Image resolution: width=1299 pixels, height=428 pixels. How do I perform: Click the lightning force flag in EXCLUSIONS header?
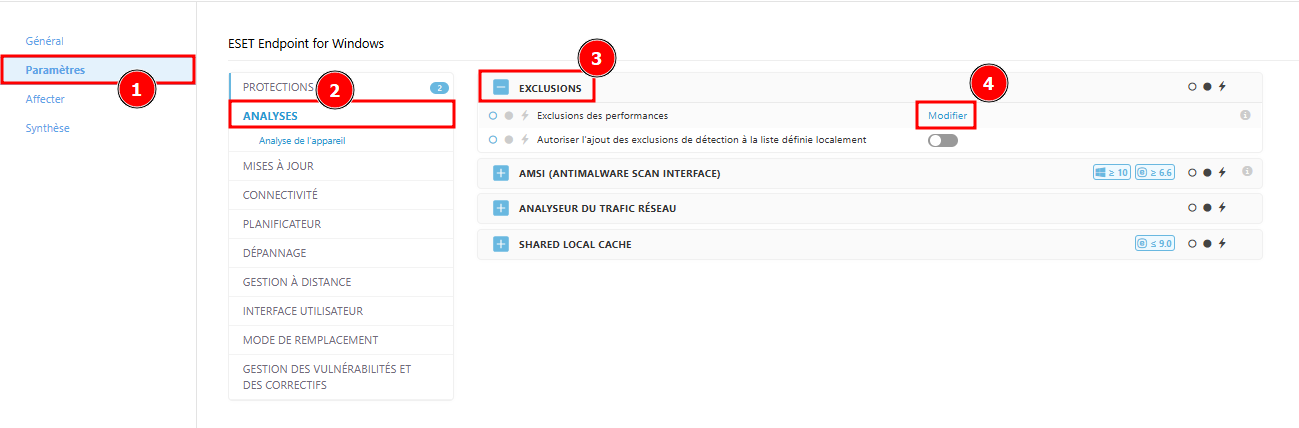click(x=1222, y=87)
